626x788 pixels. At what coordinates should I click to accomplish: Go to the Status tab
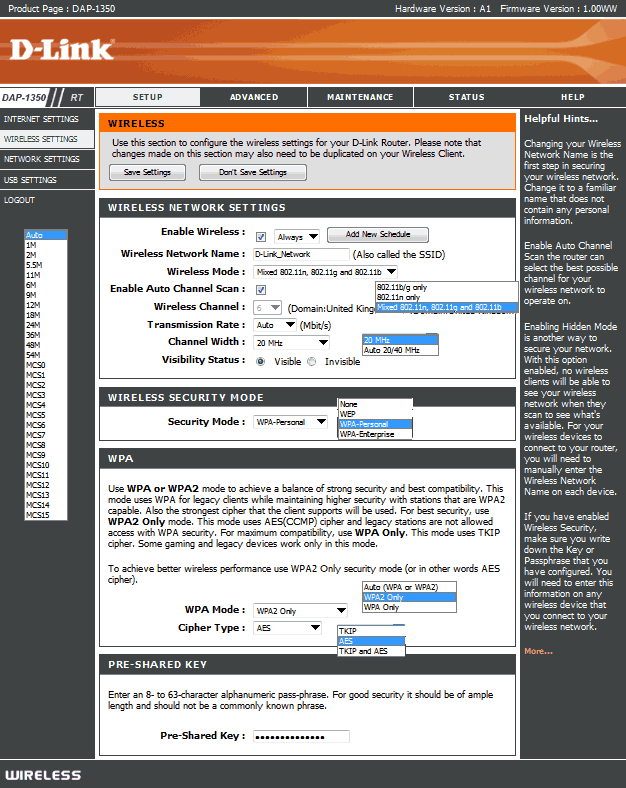click(x=466, y=97)
